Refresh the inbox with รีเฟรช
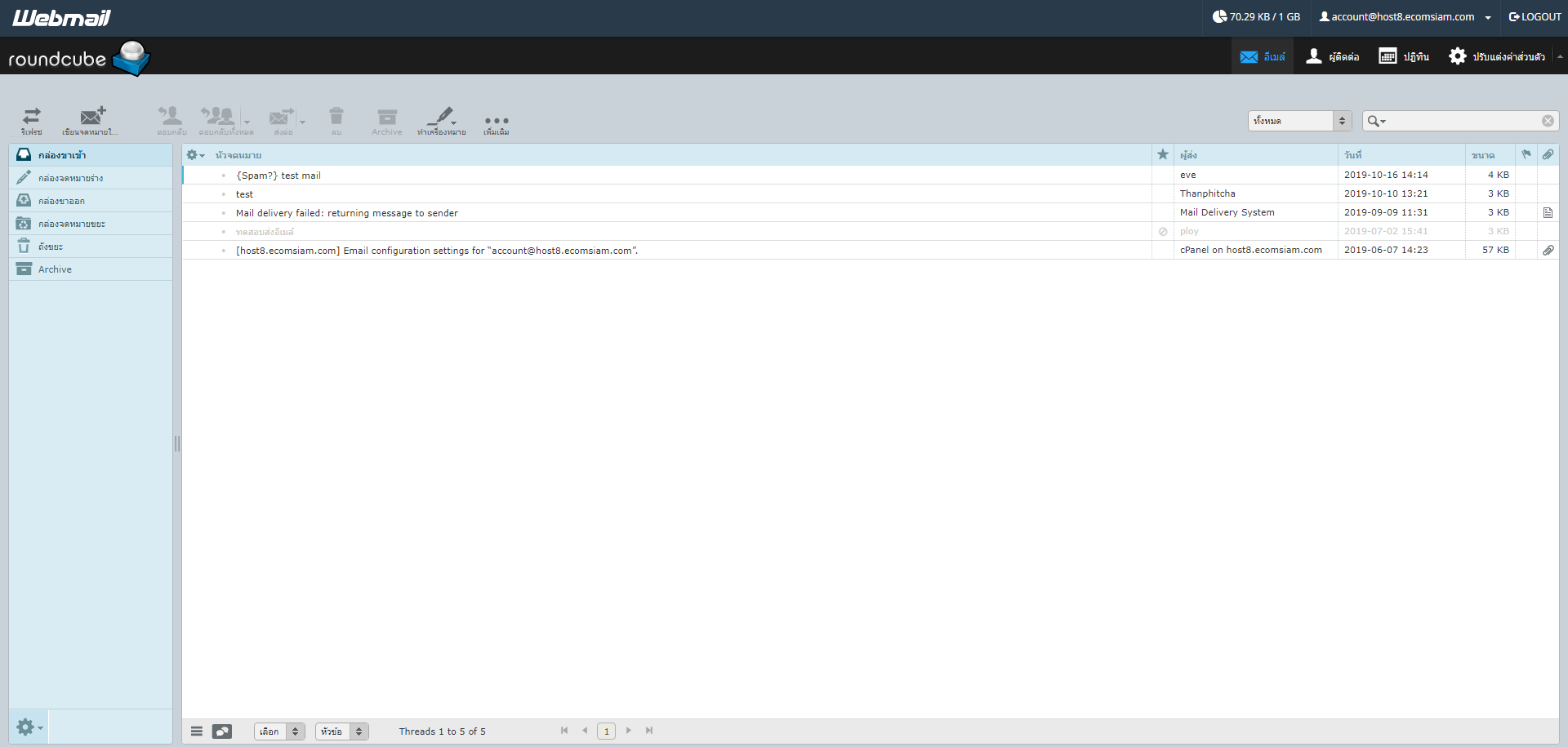Viewport: 1568px width, 747px height. [x=31, y=120]
